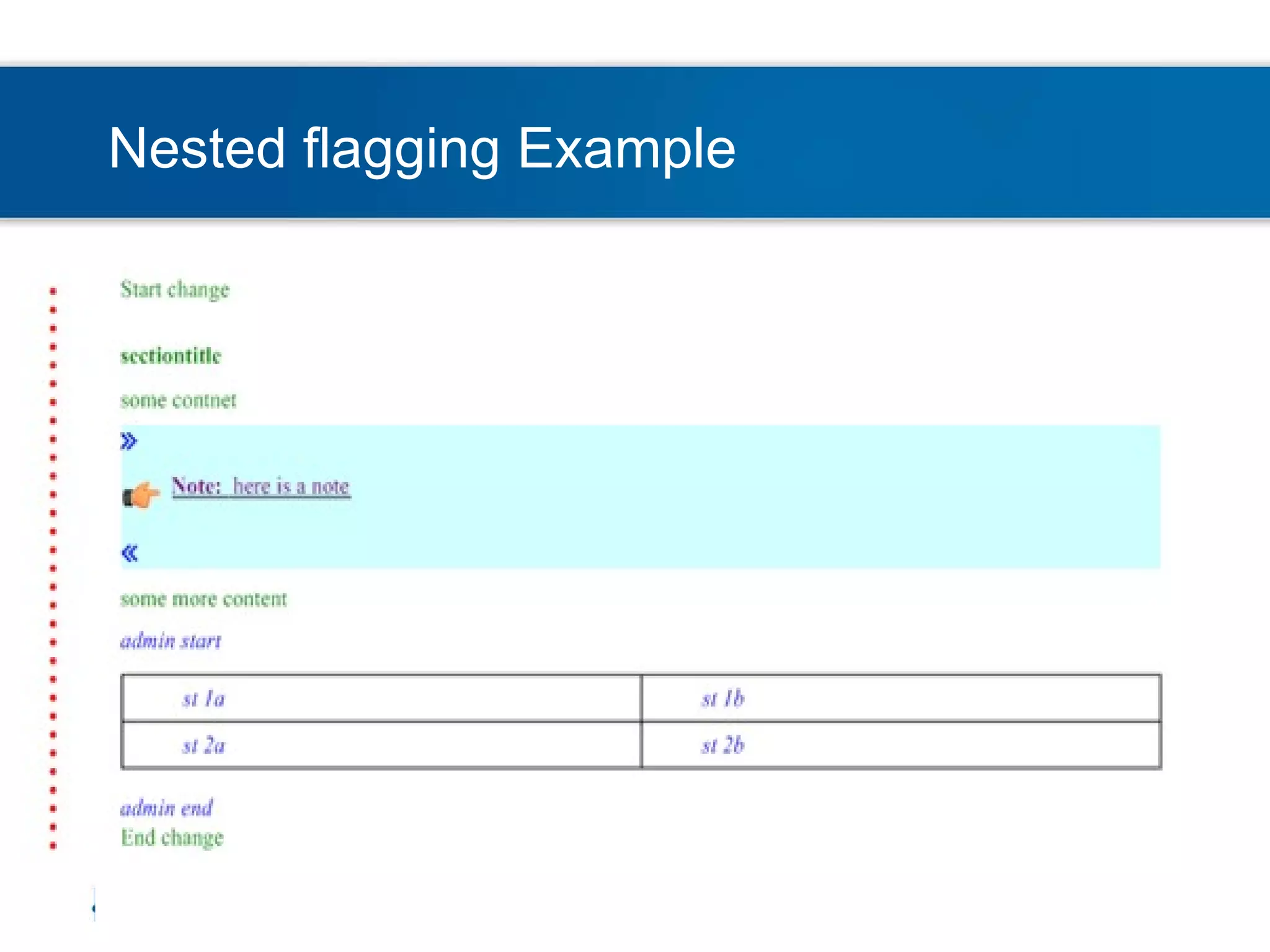Viewport: 1270px width, 952px height.
Task: Click the 'End change' text
Action: tap(172, 837)
